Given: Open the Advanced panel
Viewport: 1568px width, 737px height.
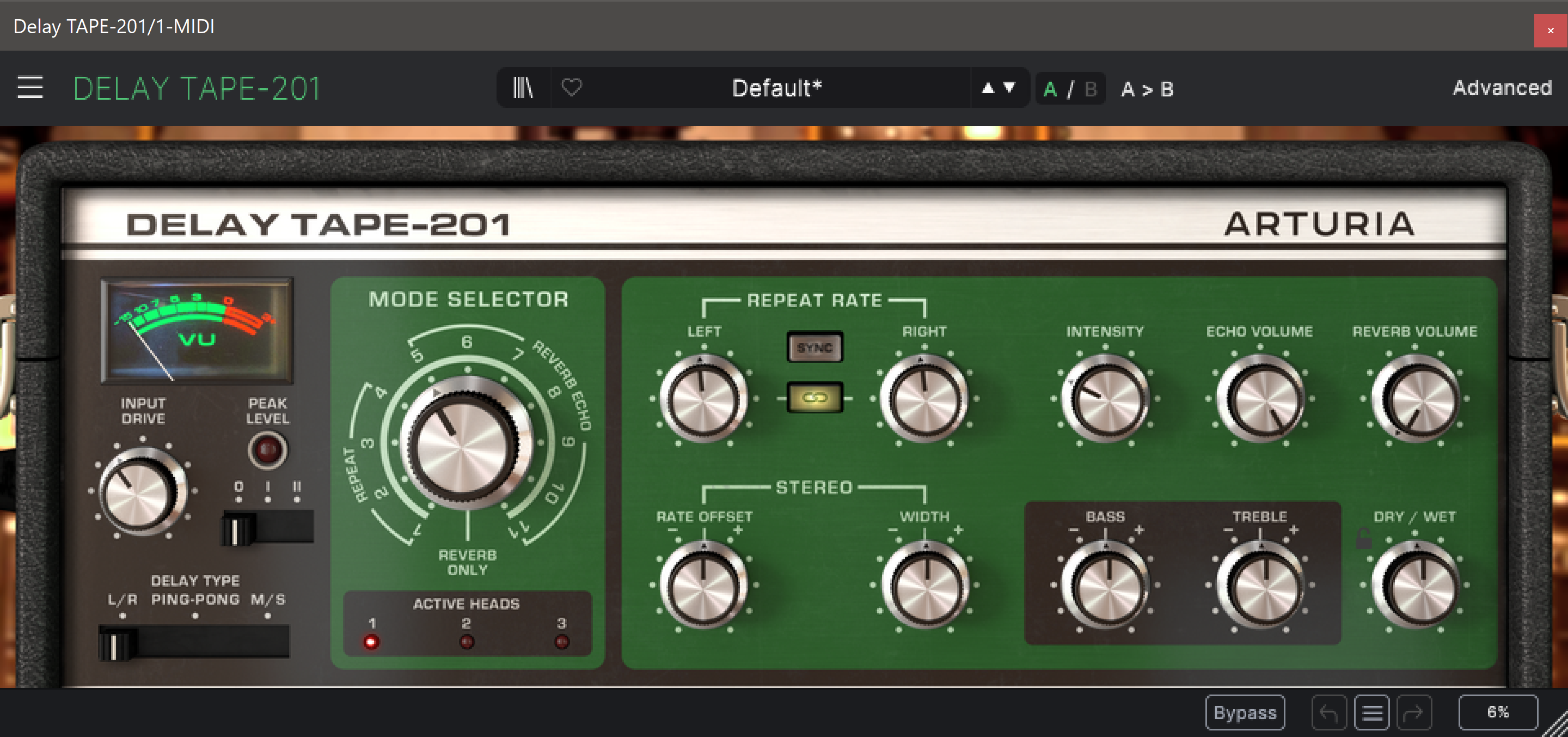Looking at the screenshot, I should click(1502, 88).
